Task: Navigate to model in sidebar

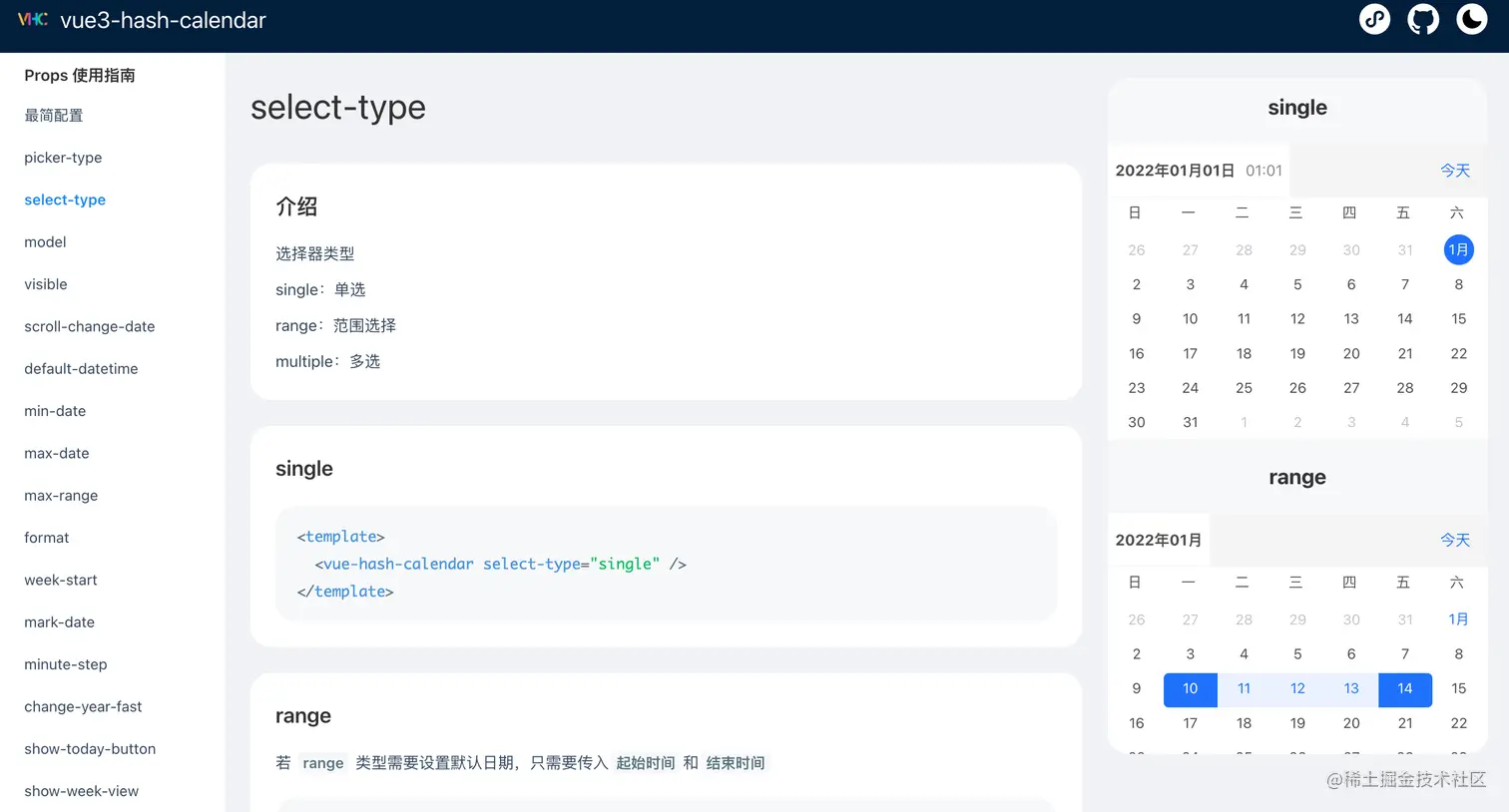Action: tap(45, 242)
